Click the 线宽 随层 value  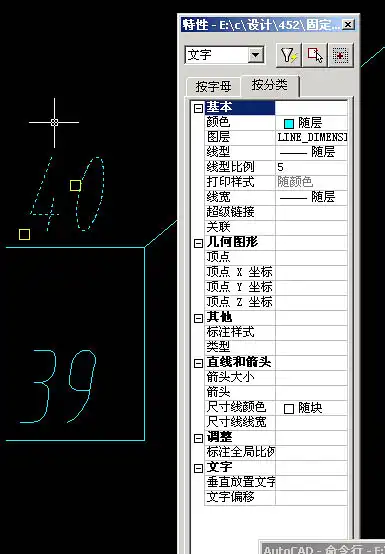coord(312,198)
